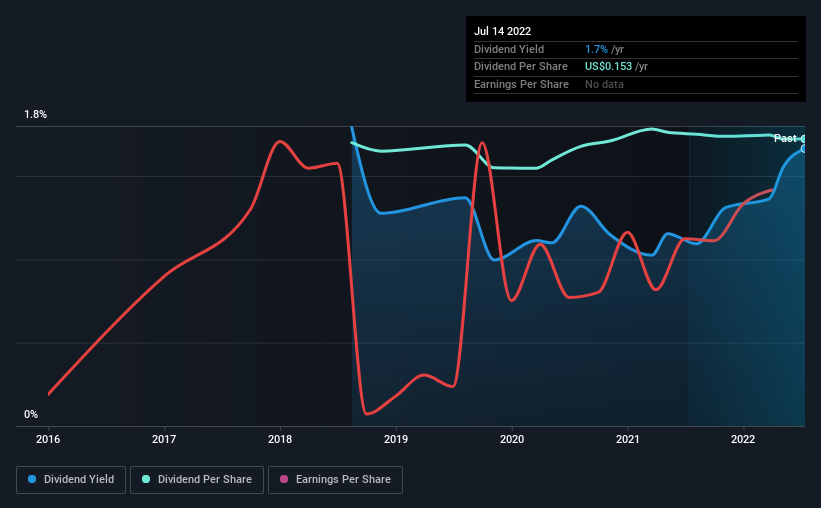Click the 2021 x-axis label
The image size is (821, 508).
[x=628, y=439]
